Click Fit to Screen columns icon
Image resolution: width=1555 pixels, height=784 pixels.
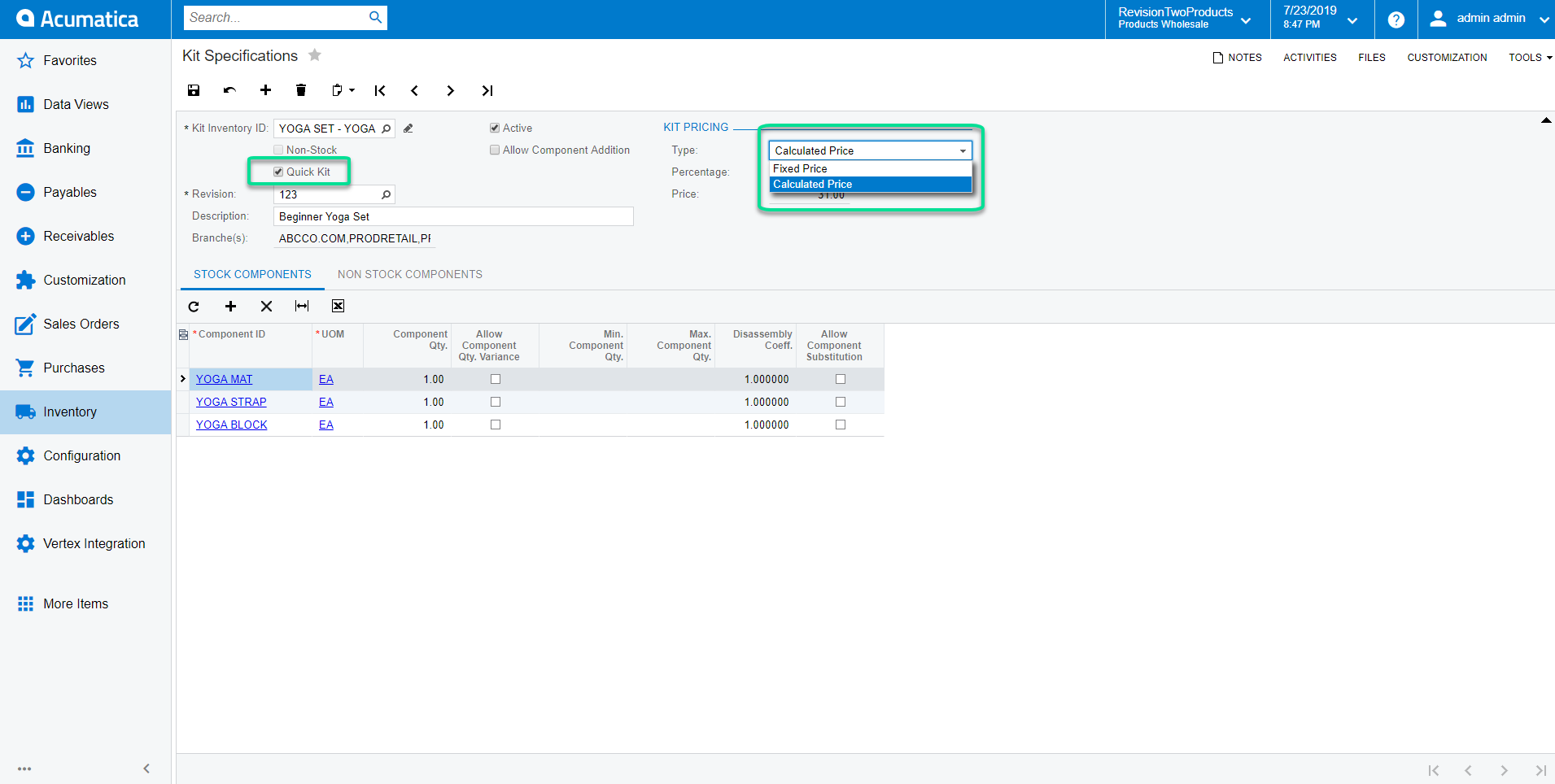click(302, 306)
